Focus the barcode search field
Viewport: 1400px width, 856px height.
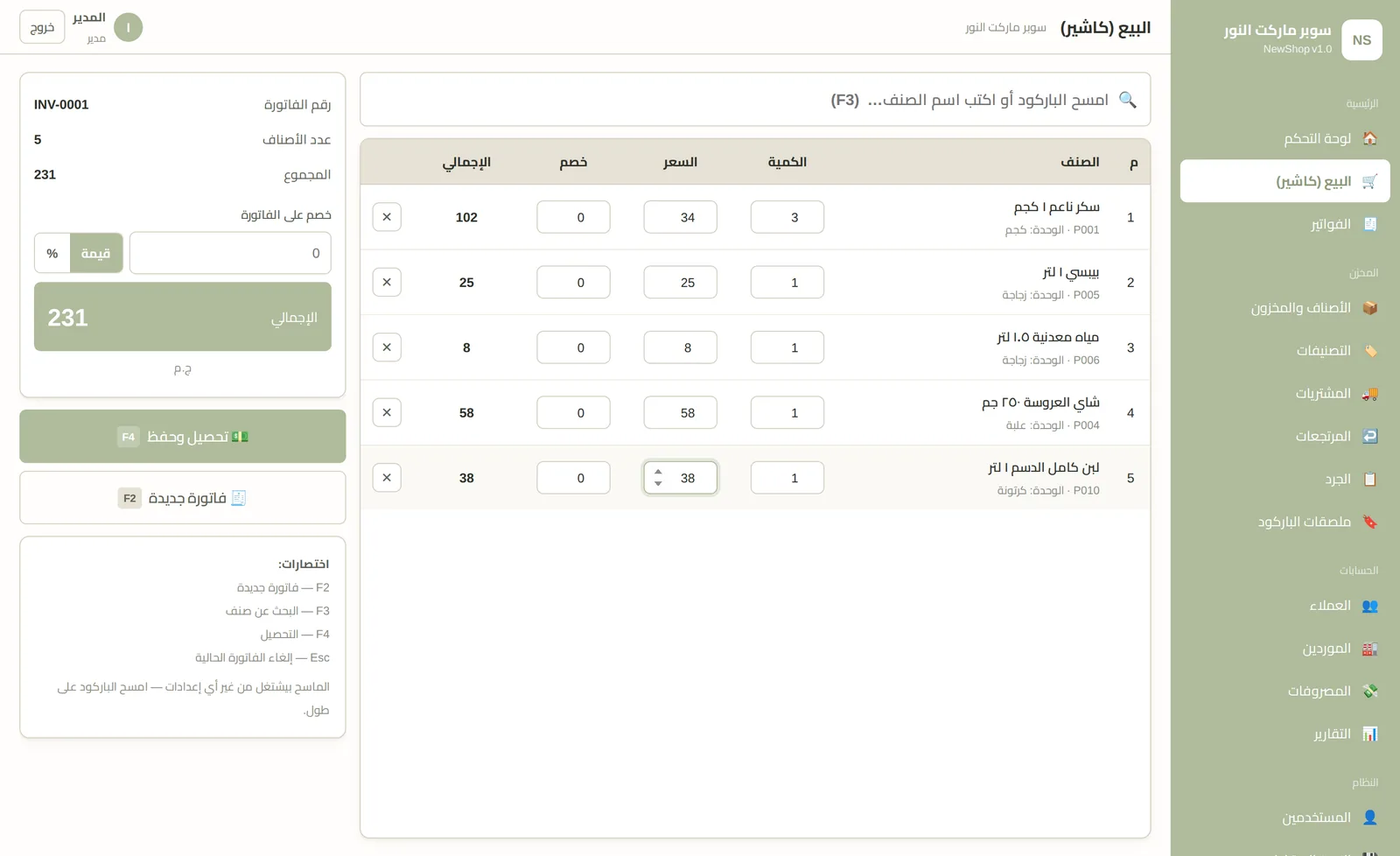pyautogui.click(x=755, y=100)
